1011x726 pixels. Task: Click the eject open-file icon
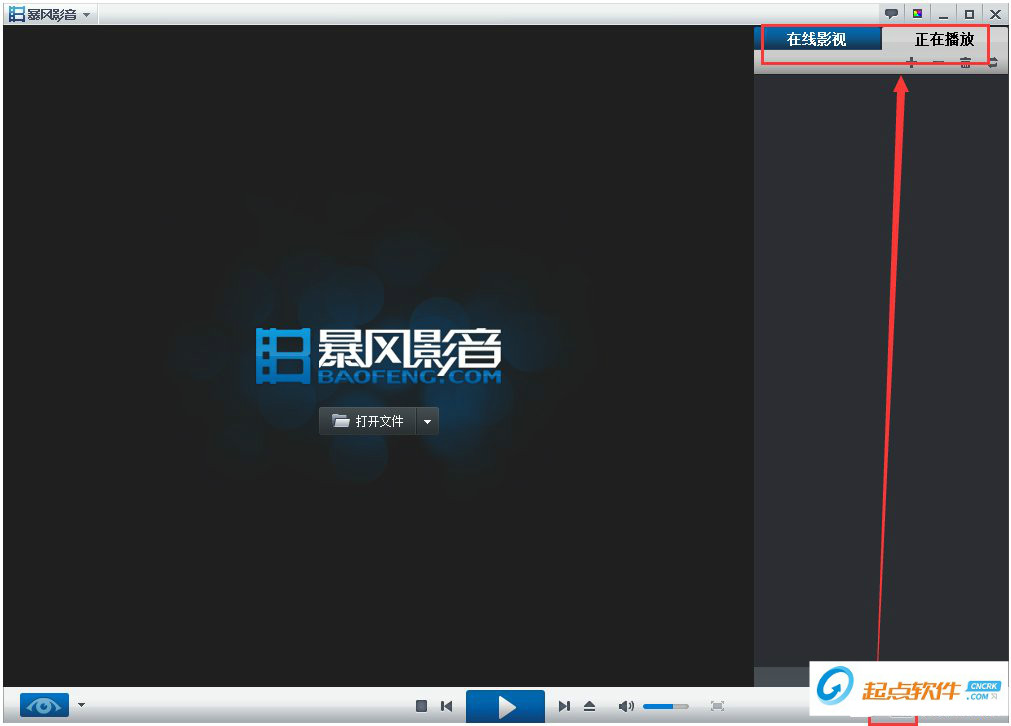[x=589, y=706]
